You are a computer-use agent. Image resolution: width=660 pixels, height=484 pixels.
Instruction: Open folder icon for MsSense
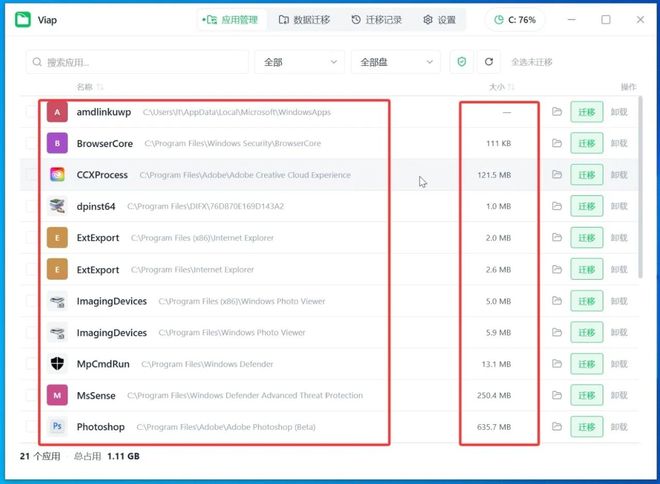coord(557,395)
